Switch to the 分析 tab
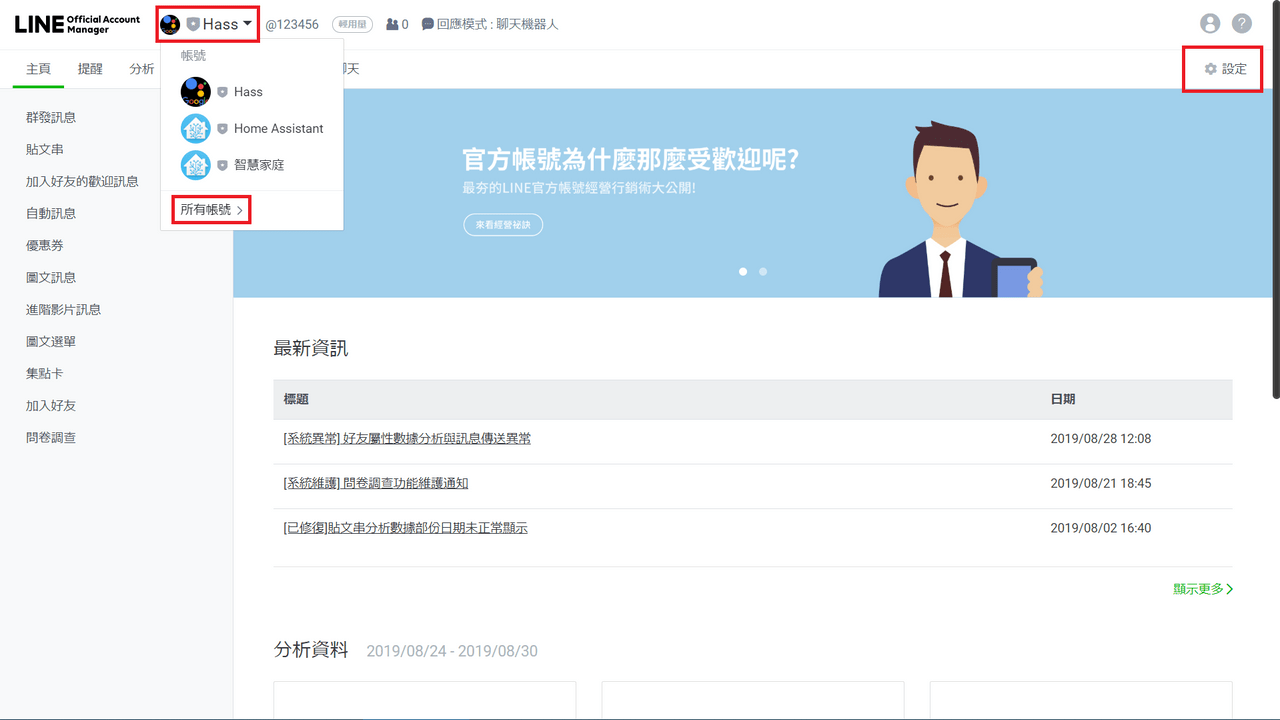1280x720 pixels. point(142,69)
